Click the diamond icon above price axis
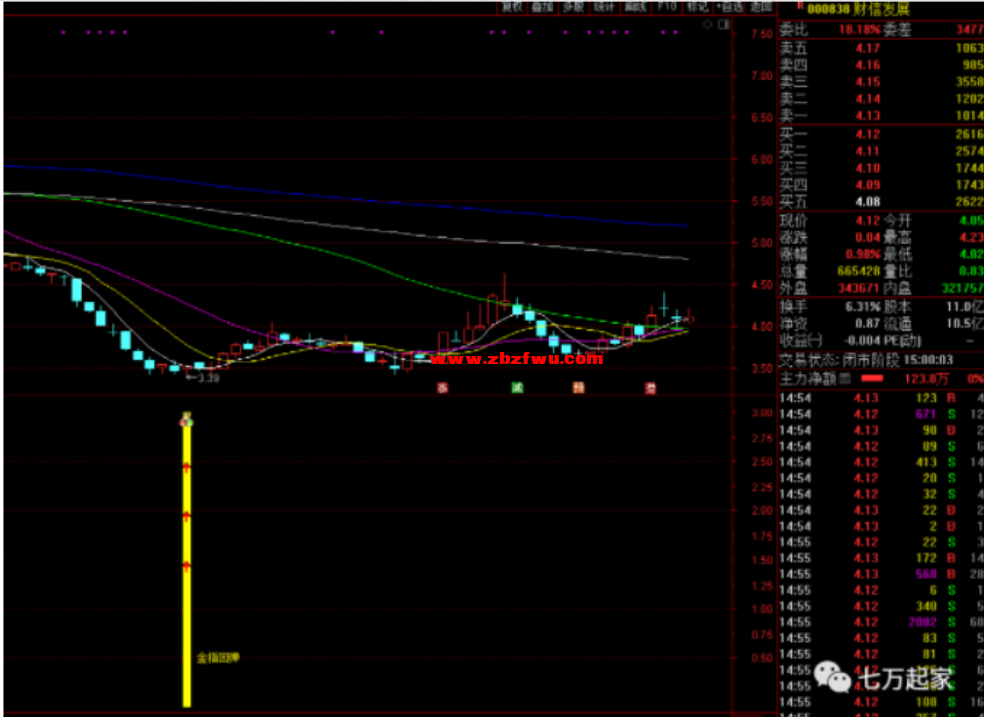The image size is (984, 717). 707,24
